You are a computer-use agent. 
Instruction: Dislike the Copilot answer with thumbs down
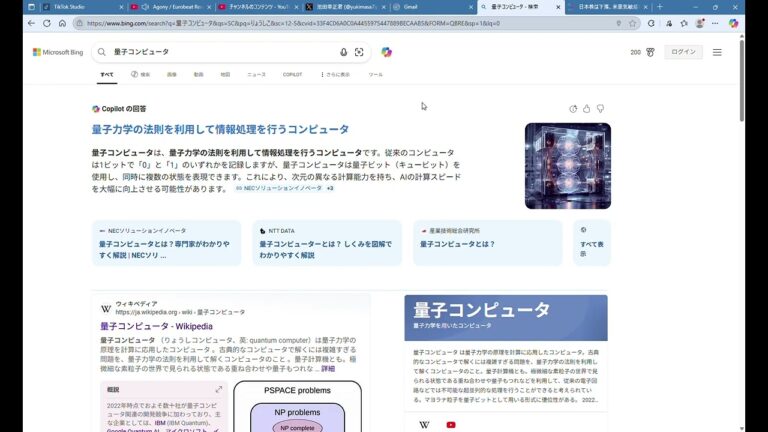click(x=600, y=109)
